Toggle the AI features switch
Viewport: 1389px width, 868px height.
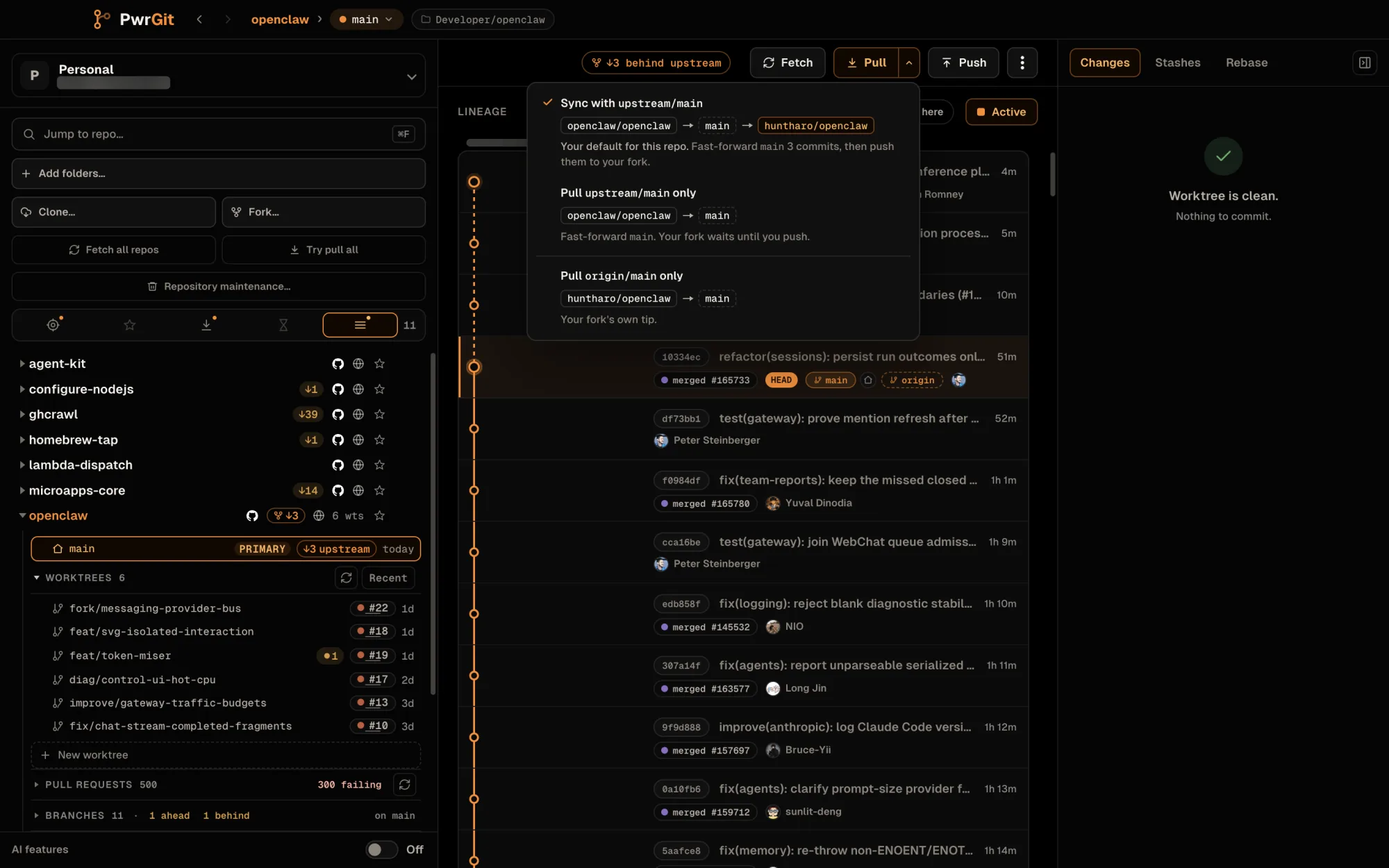pyautogui.click(x=381, y=849)
